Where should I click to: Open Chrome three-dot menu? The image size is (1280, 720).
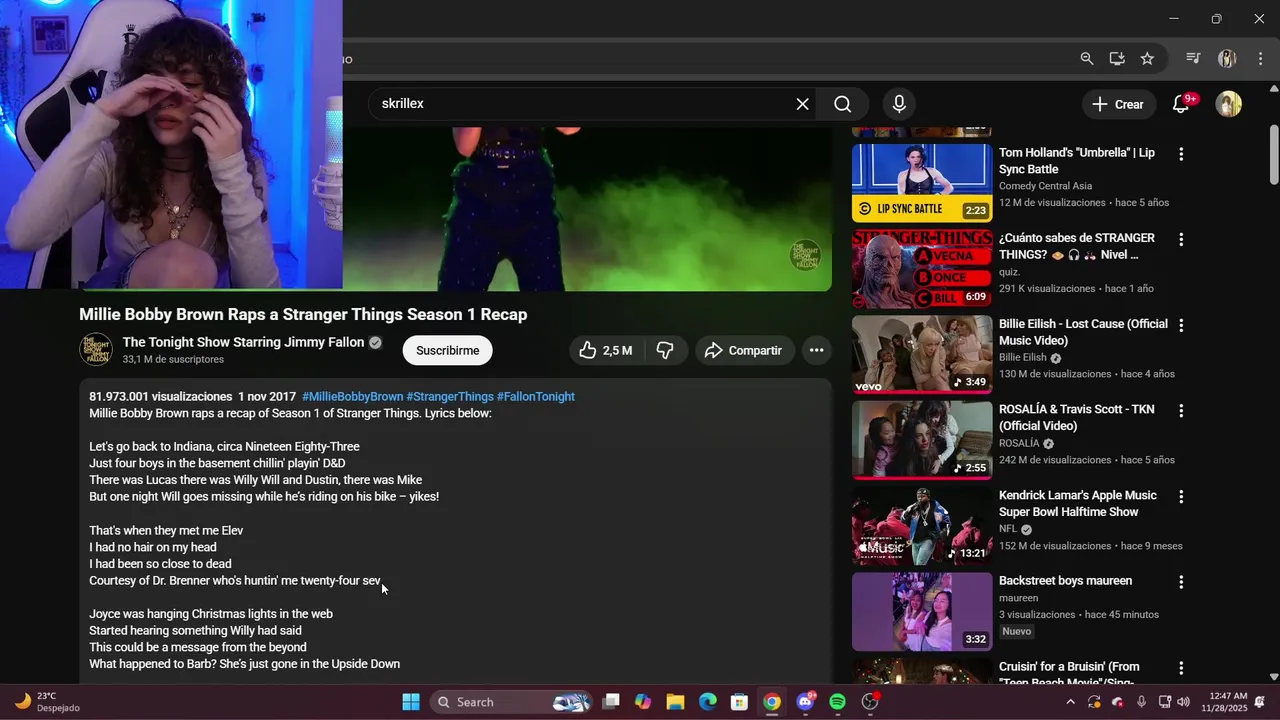pyautogui.click(x=1258, y=59)
